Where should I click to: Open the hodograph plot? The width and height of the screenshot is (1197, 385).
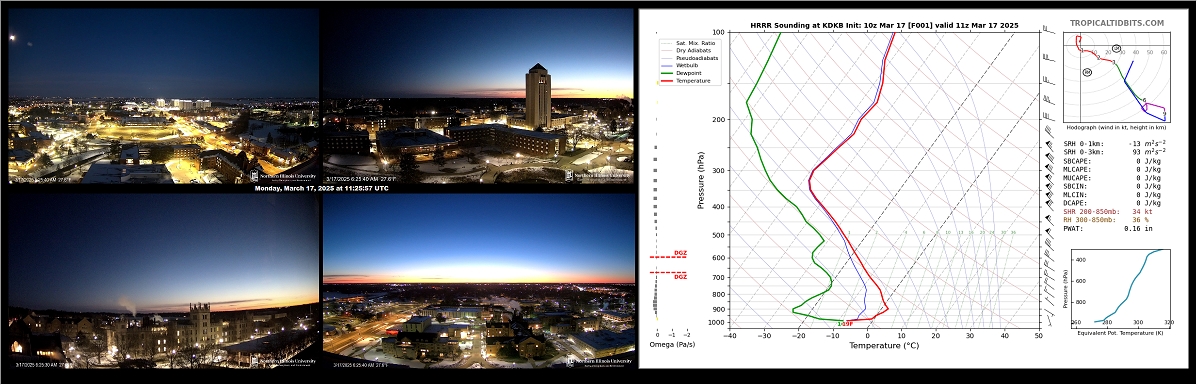click(x=1116, y=77)
